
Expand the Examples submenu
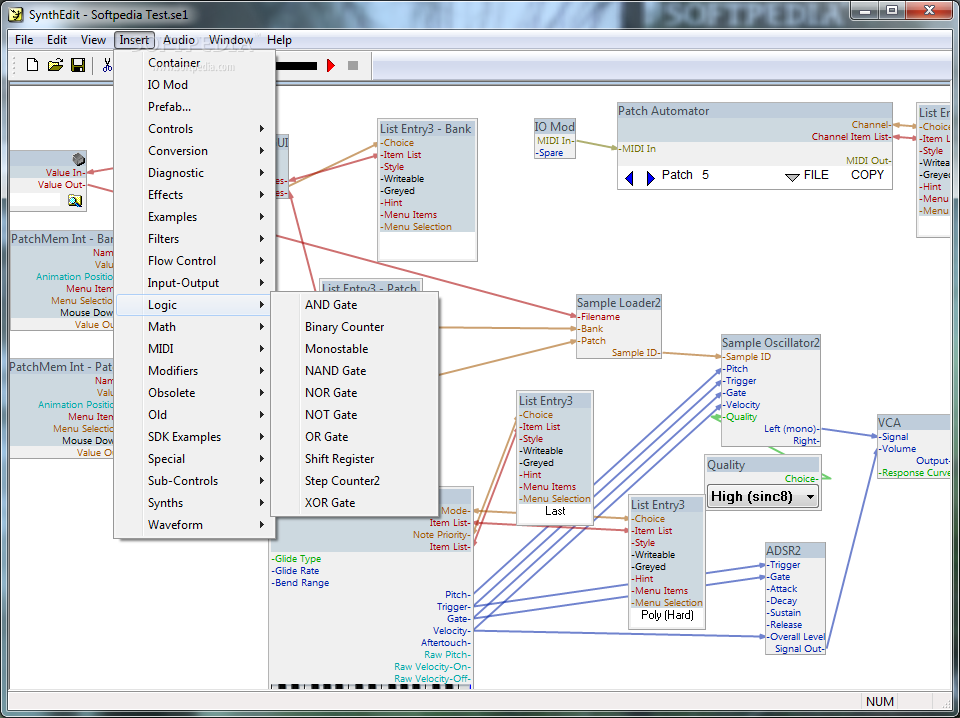coord(195,217)
